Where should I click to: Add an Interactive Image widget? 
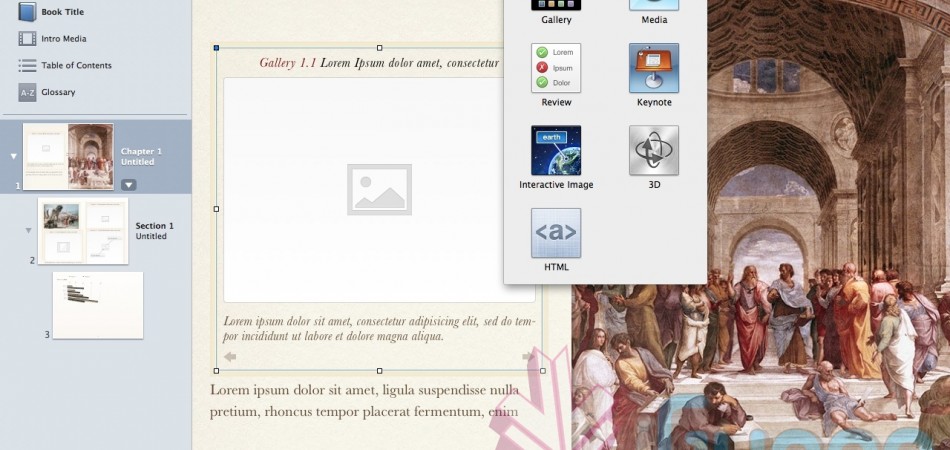click(556, 151)
